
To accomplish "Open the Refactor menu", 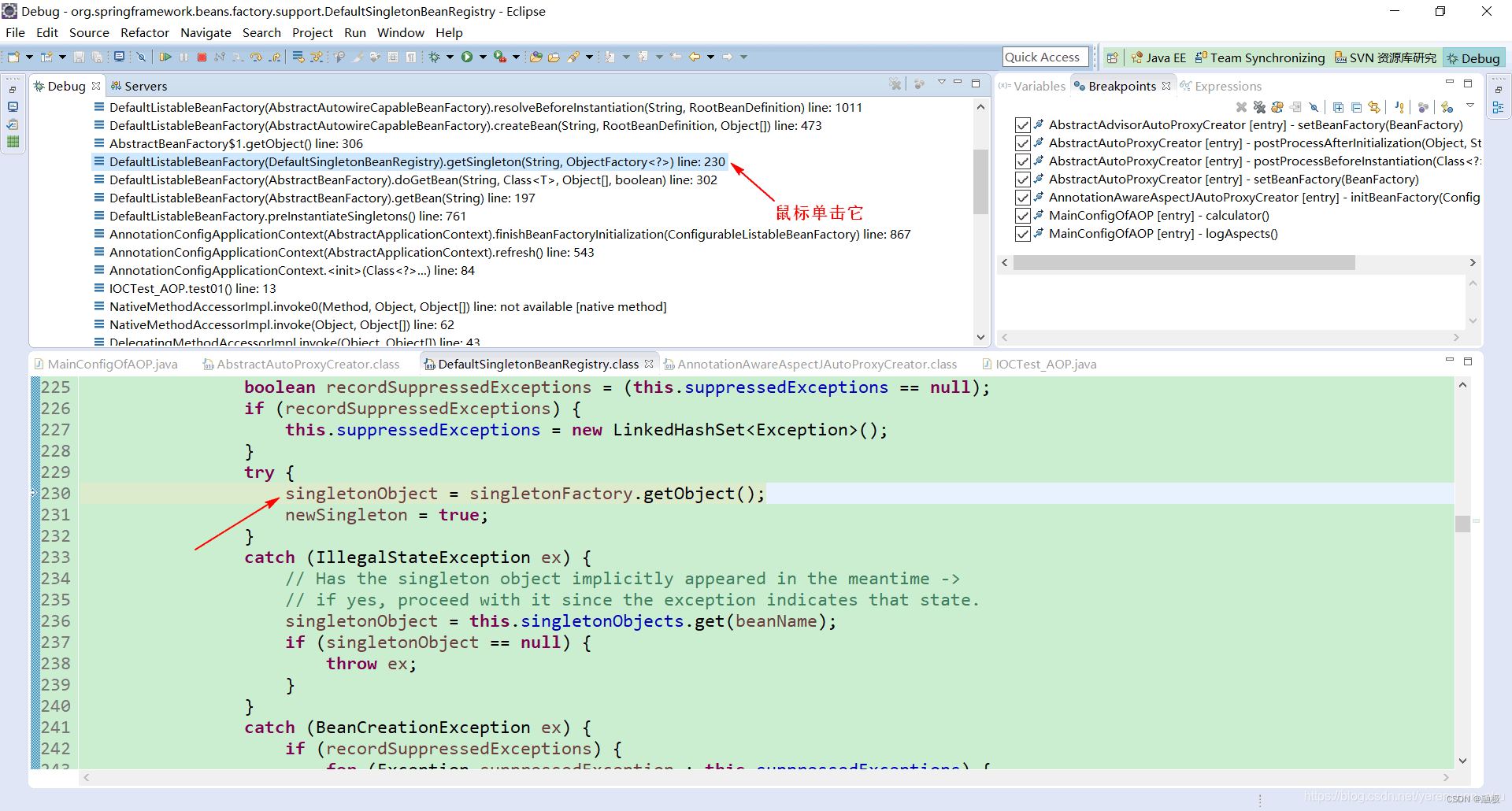I will coord(145,32).
